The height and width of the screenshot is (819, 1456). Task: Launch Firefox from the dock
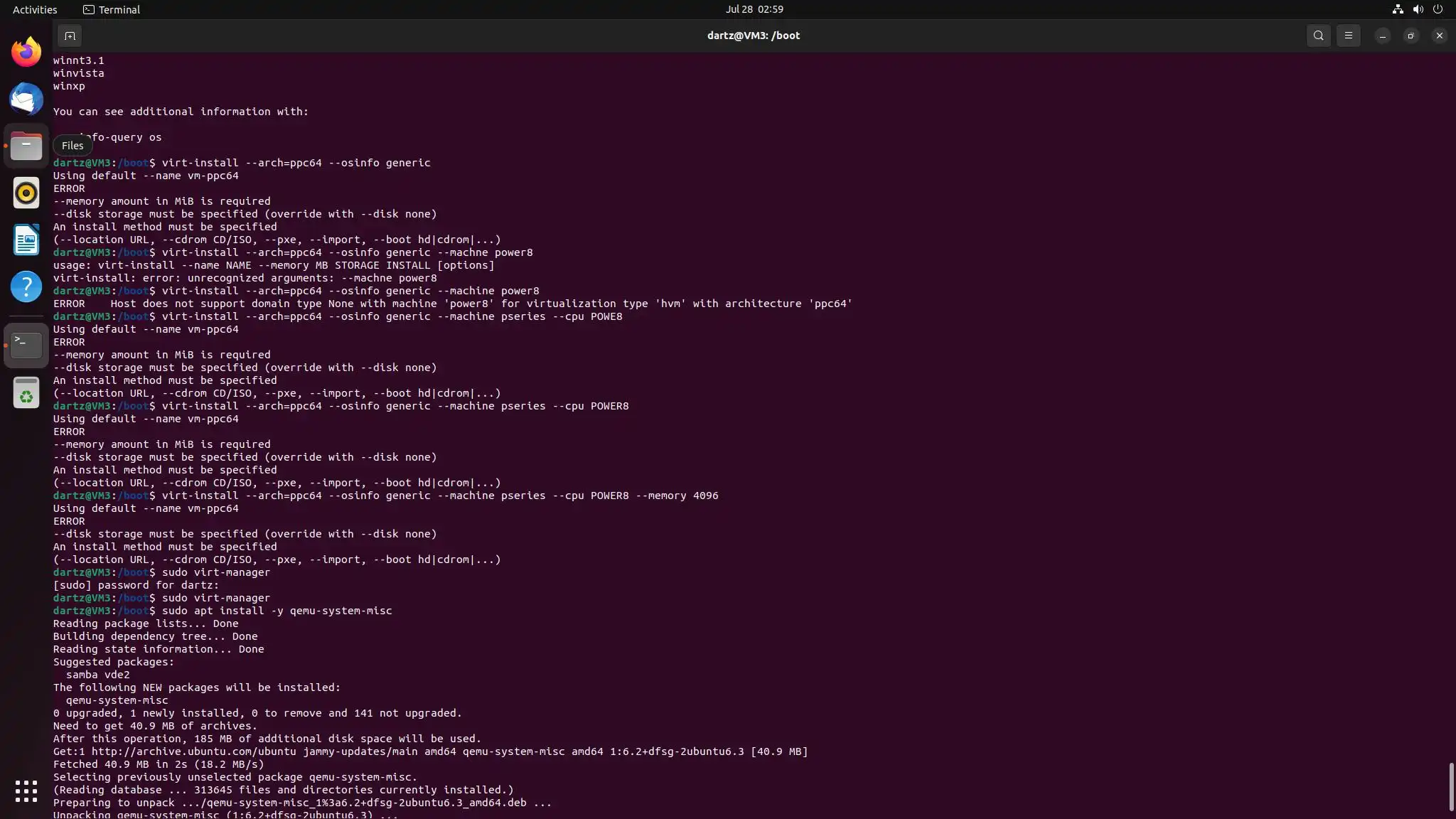[26, 52]
